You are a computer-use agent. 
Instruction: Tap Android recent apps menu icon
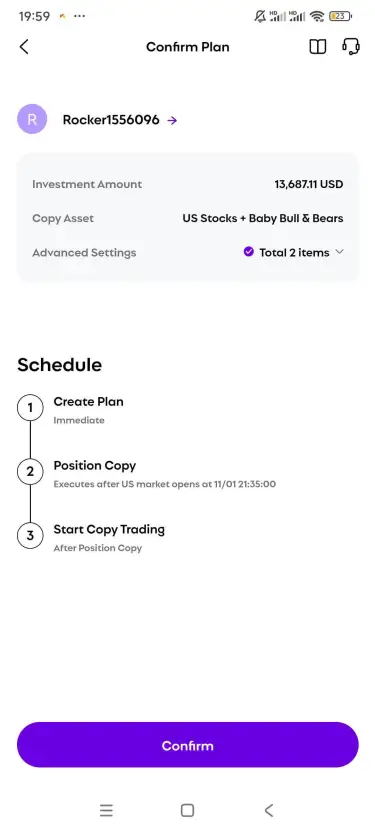click(x=106, y=810)
